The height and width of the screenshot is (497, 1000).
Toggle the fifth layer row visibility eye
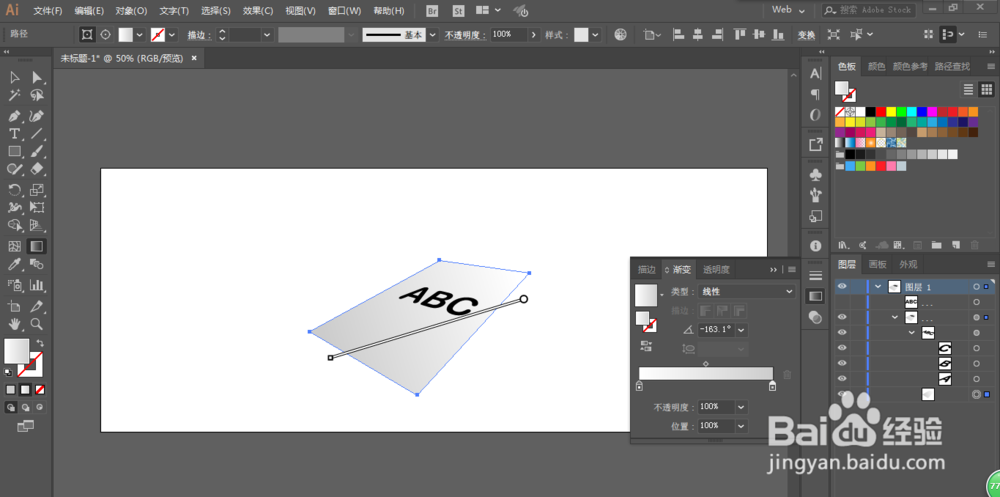842,363
